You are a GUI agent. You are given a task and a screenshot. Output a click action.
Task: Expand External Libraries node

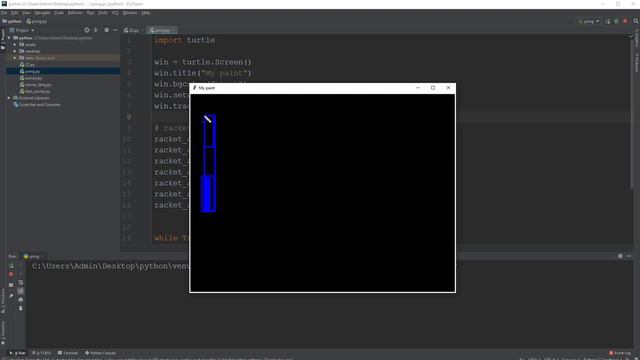pyautogui.click(x=9, y=98)
